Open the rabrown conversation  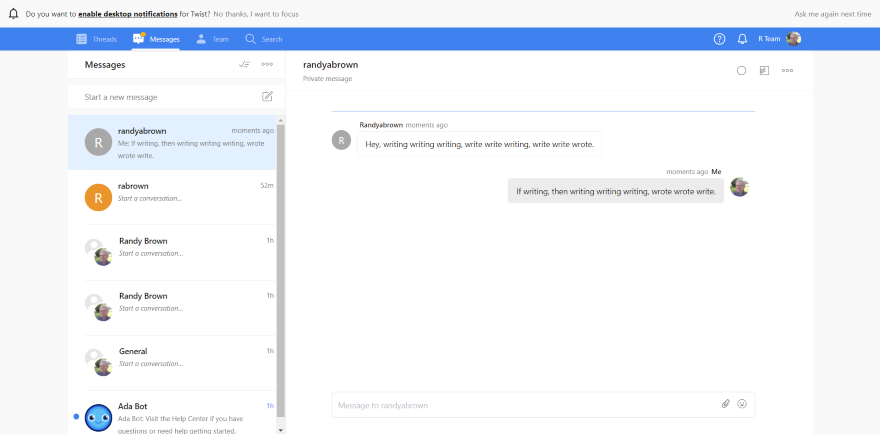tap(172, 197)
